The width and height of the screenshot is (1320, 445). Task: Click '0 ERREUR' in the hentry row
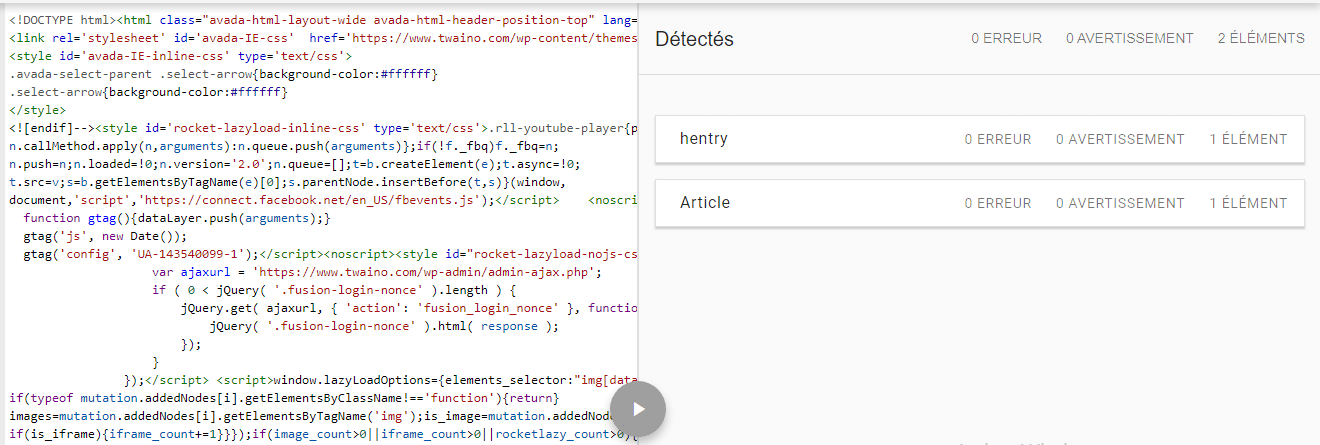click(x=998, y=139)
